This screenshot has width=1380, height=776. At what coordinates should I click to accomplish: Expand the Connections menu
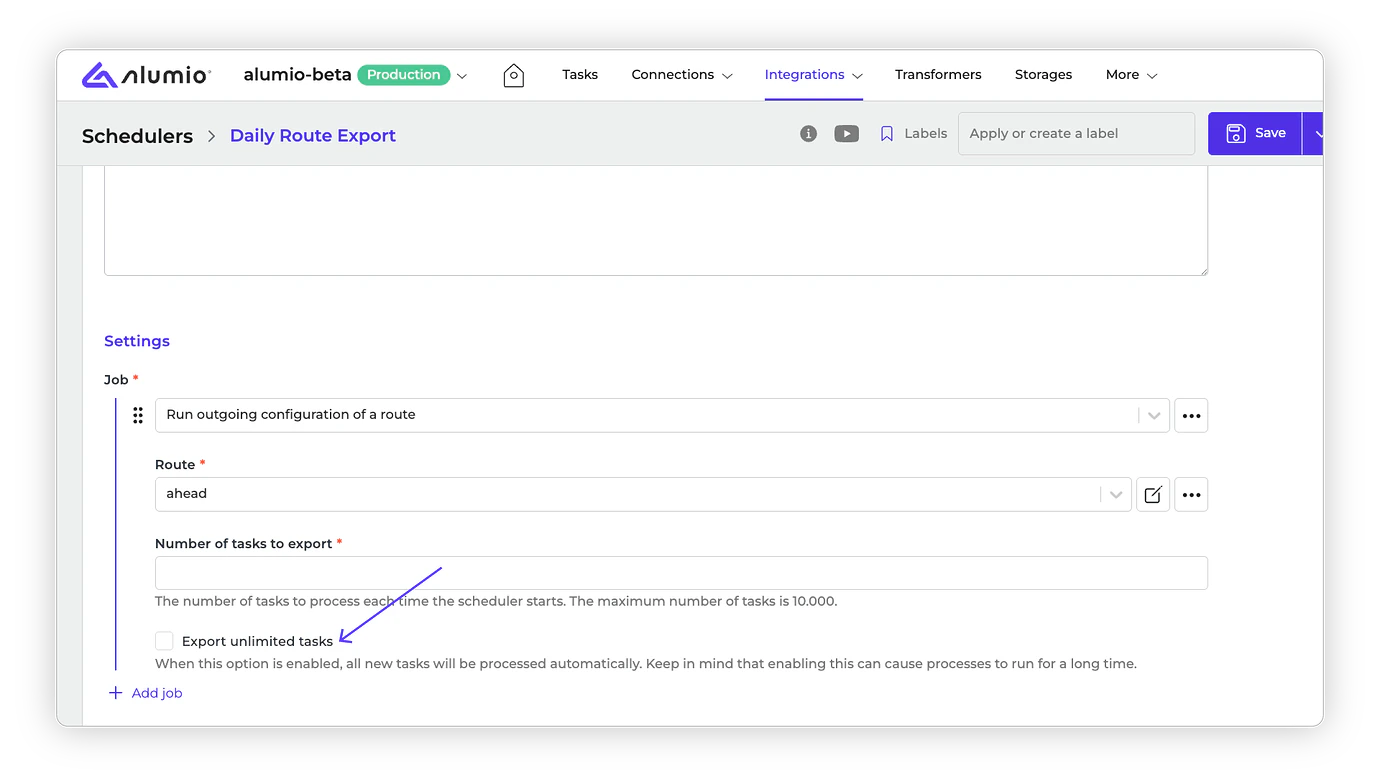coord(682,75)
